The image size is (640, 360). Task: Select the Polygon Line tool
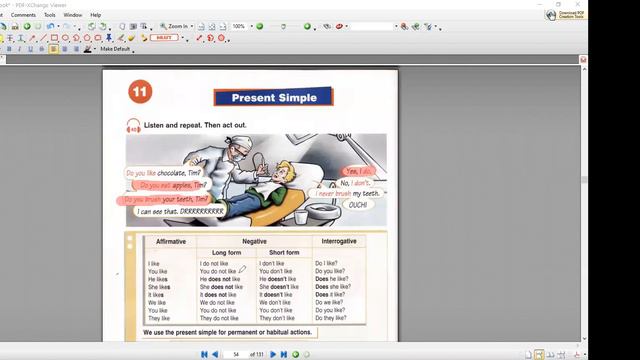76,38
